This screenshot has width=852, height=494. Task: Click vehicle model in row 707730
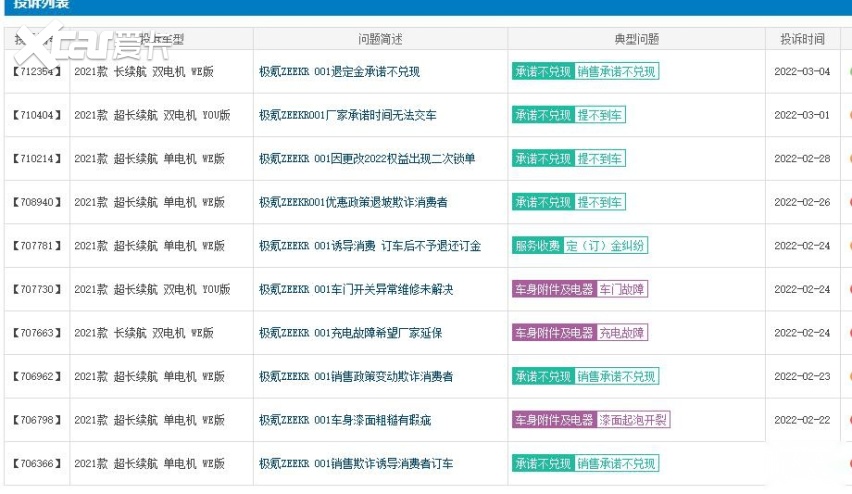152,289
